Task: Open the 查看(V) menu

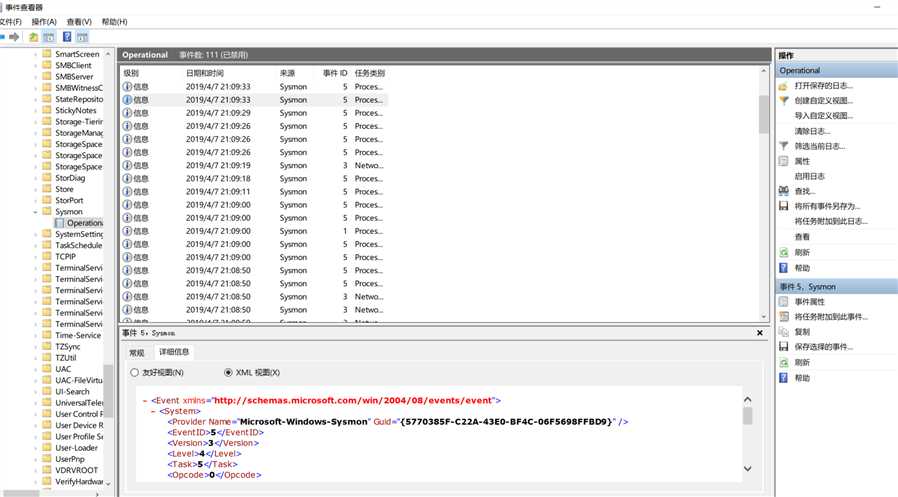Action: [79, 22]
